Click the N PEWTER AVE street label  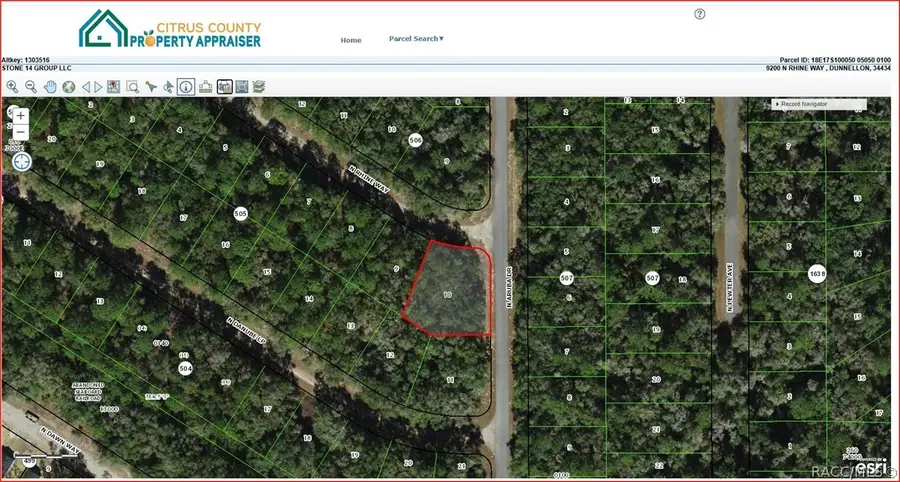(730, 287)
